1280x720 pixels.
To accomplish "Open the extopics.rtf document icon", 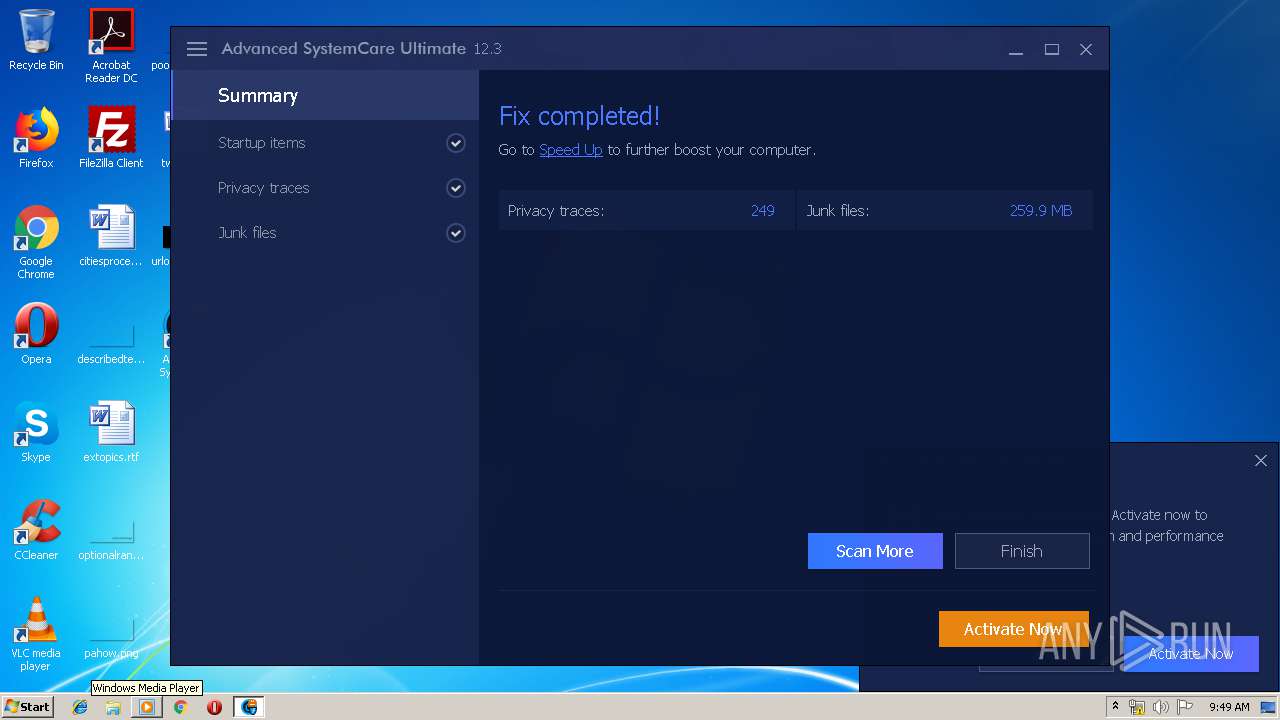I will (x=111, y=432).
